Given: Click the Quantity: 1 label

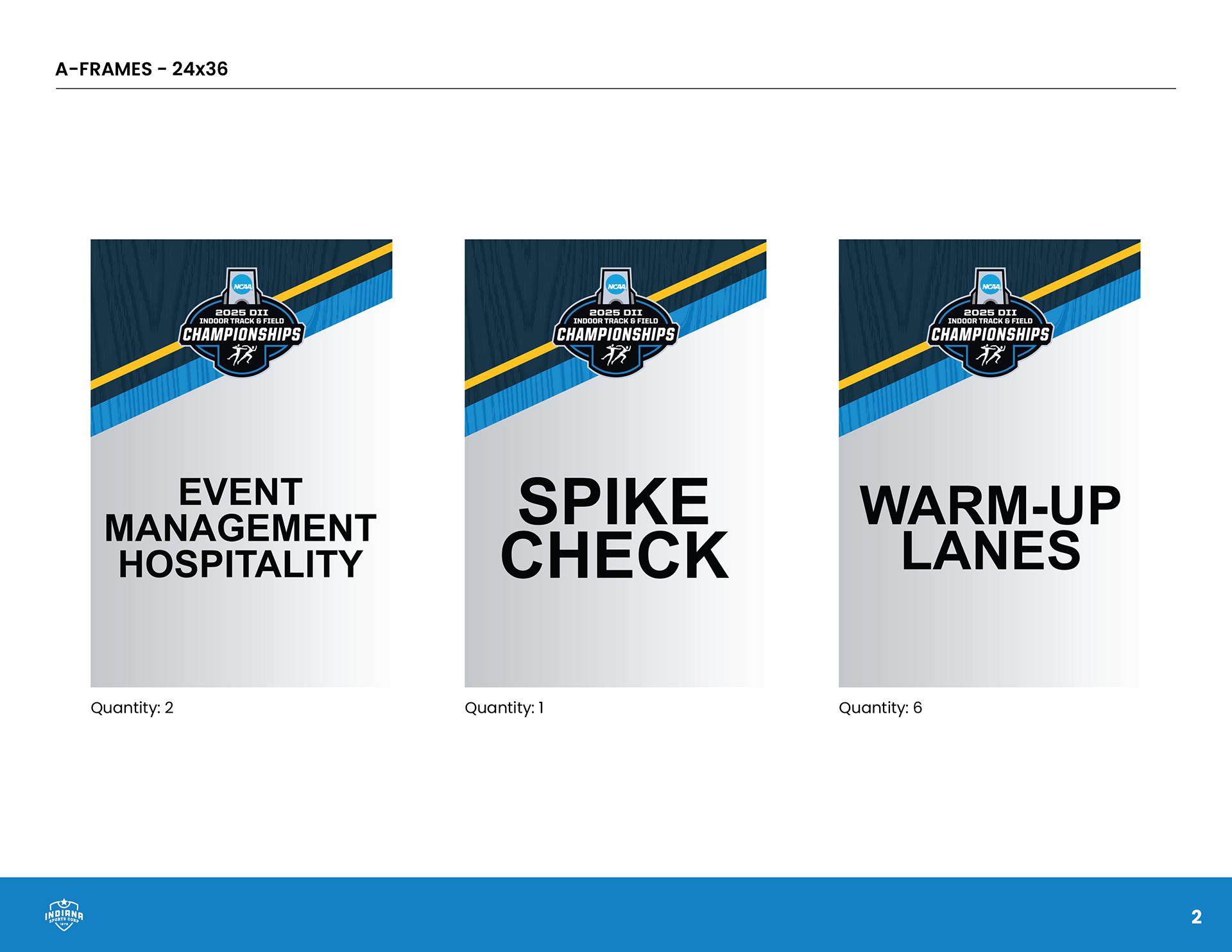Looking at the screenshot, I should (x=504, y=708).
